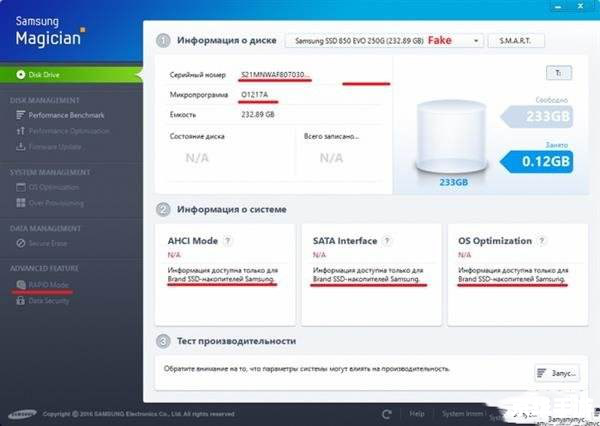Show help tooltip for AHCI Mode
The width and height of the screenshot is (600, 426).
[x=228, y=241]
